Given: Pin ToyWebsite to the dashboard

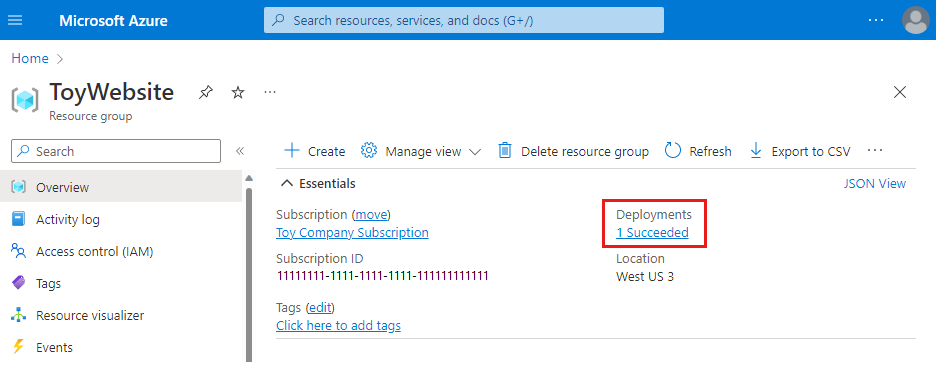Looking at the screenshot, I should pos(205,93).
